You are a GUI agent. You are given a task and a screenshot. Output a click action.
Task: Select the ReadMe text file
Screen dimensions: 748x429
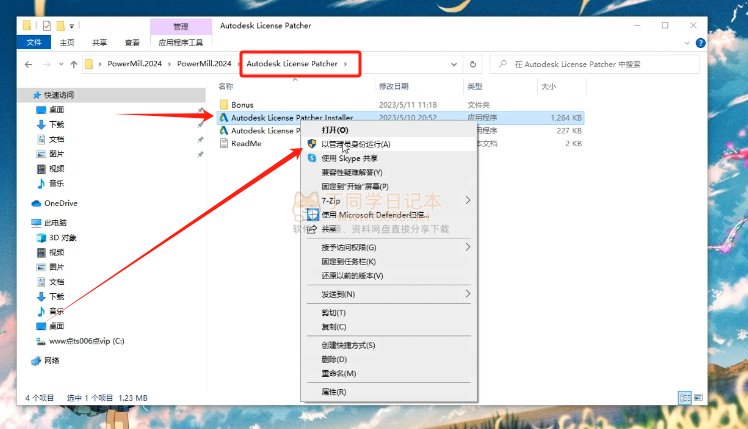pos(246,143)
